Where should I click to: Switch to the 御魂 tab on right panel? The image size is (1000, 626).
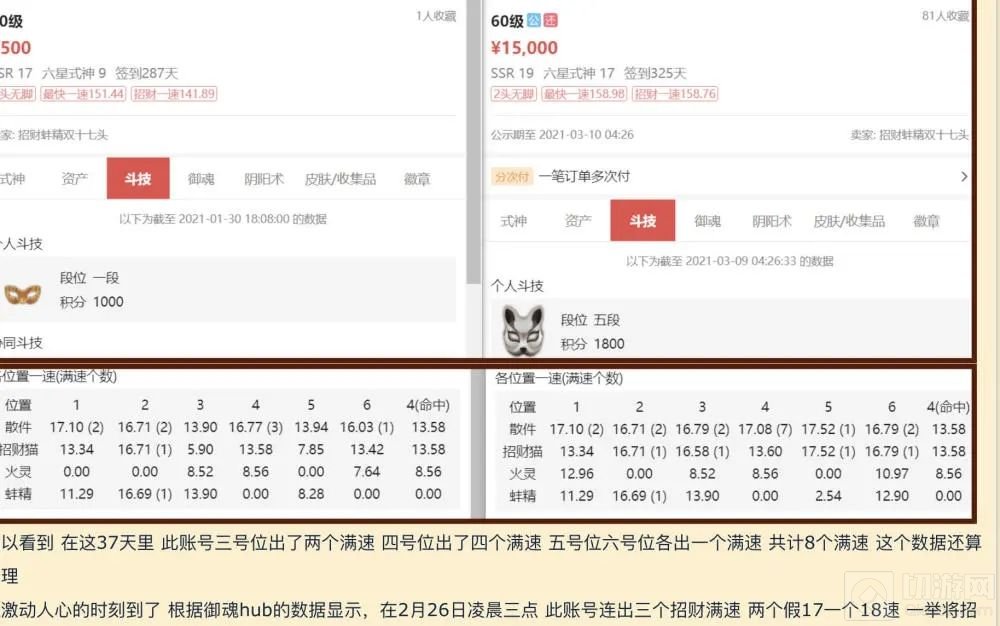pos(707,220)
